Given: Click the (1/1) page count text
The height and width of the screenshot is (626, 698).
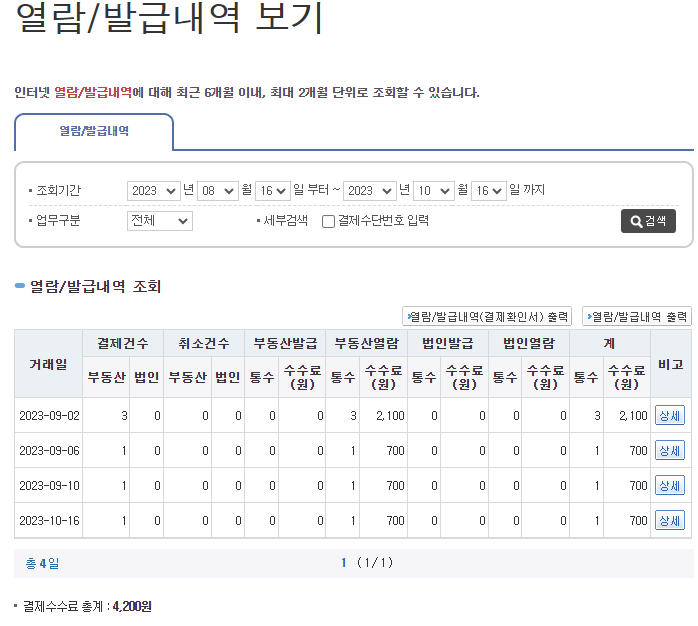Looking at the screenshot, I should pyautogui.click(x=375, y=563).
